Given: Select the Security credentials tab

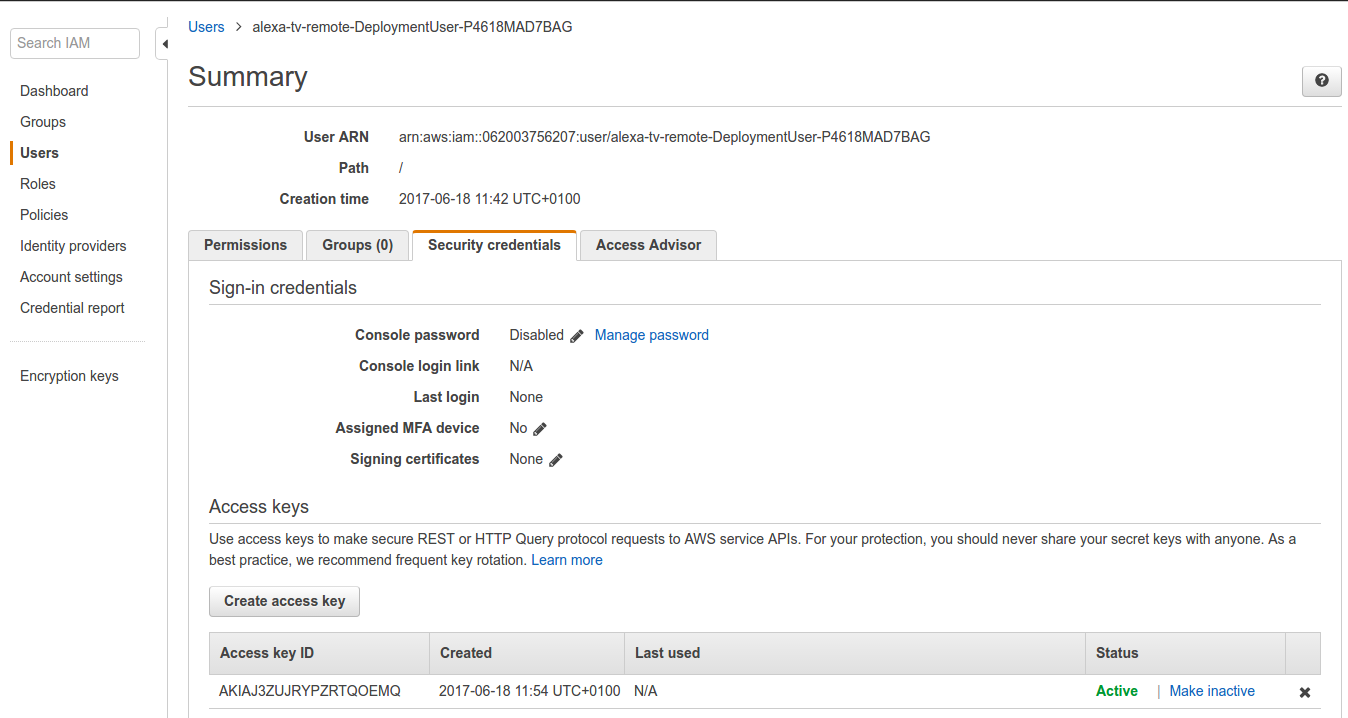Looking at the screenshot, I should tap(494, 245).
